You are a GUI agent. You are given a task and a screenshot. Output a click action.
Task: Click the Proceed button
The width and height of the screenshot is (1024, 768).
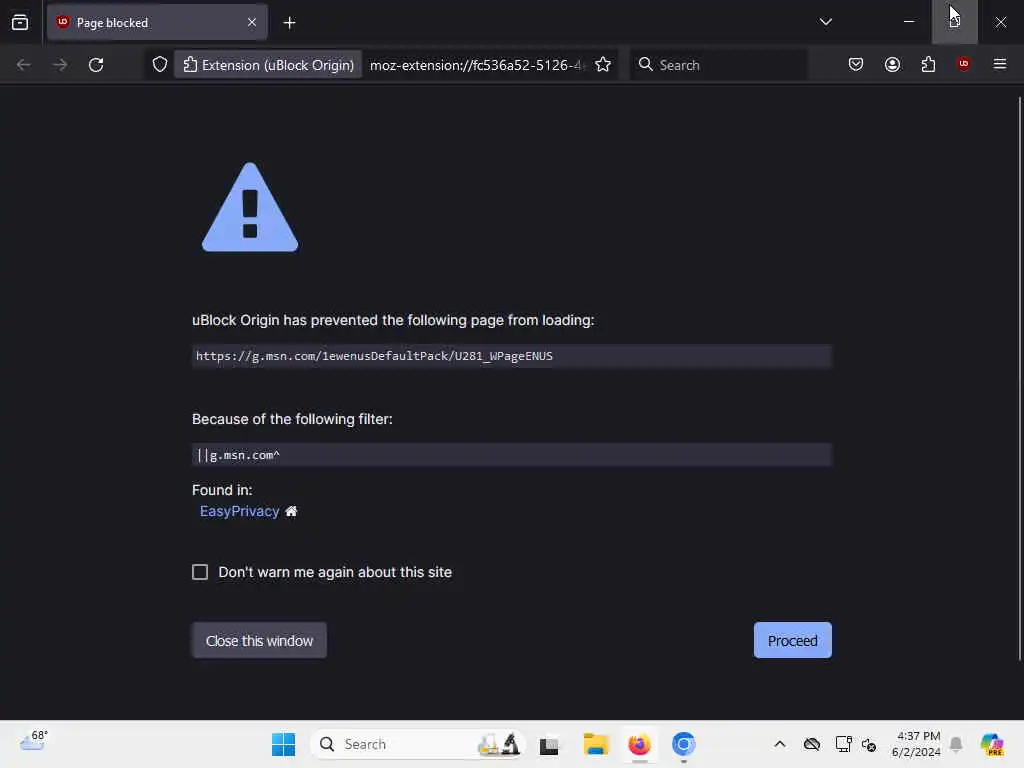pyautogui.click(x=792, y=641)
